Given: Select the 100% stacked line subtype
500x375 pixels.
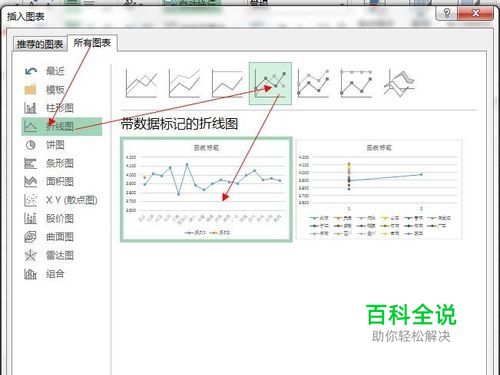Looking at the screenshot, I should click(x=227, y=83).
